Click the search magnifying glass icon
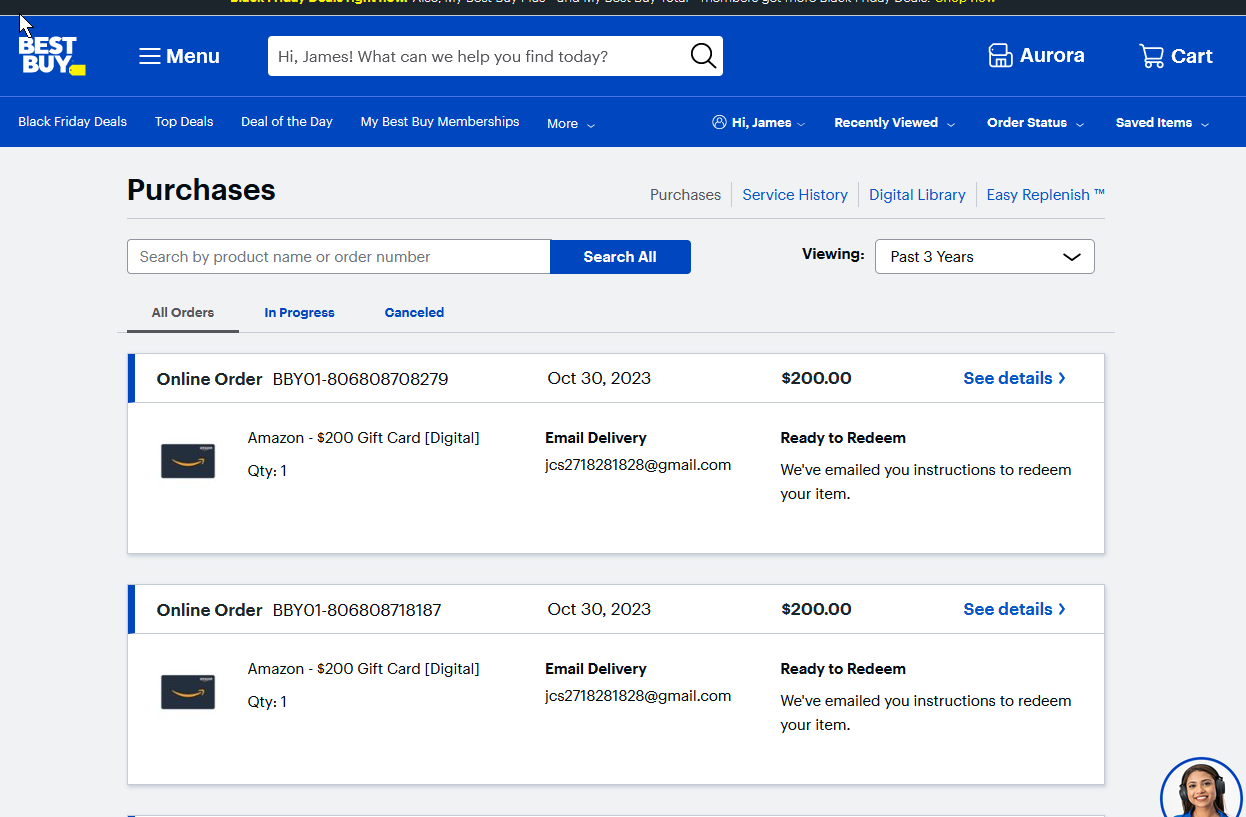This screenshot has height=817, width=1246. click(703, 56)
